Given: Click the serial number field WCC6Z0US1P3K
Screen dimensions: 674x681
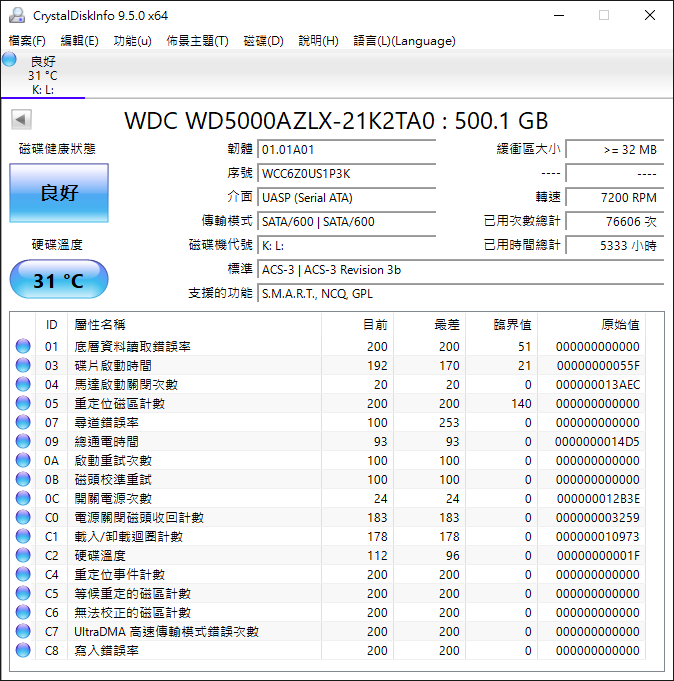Looking at the screenshot, I should click(347, 174).
